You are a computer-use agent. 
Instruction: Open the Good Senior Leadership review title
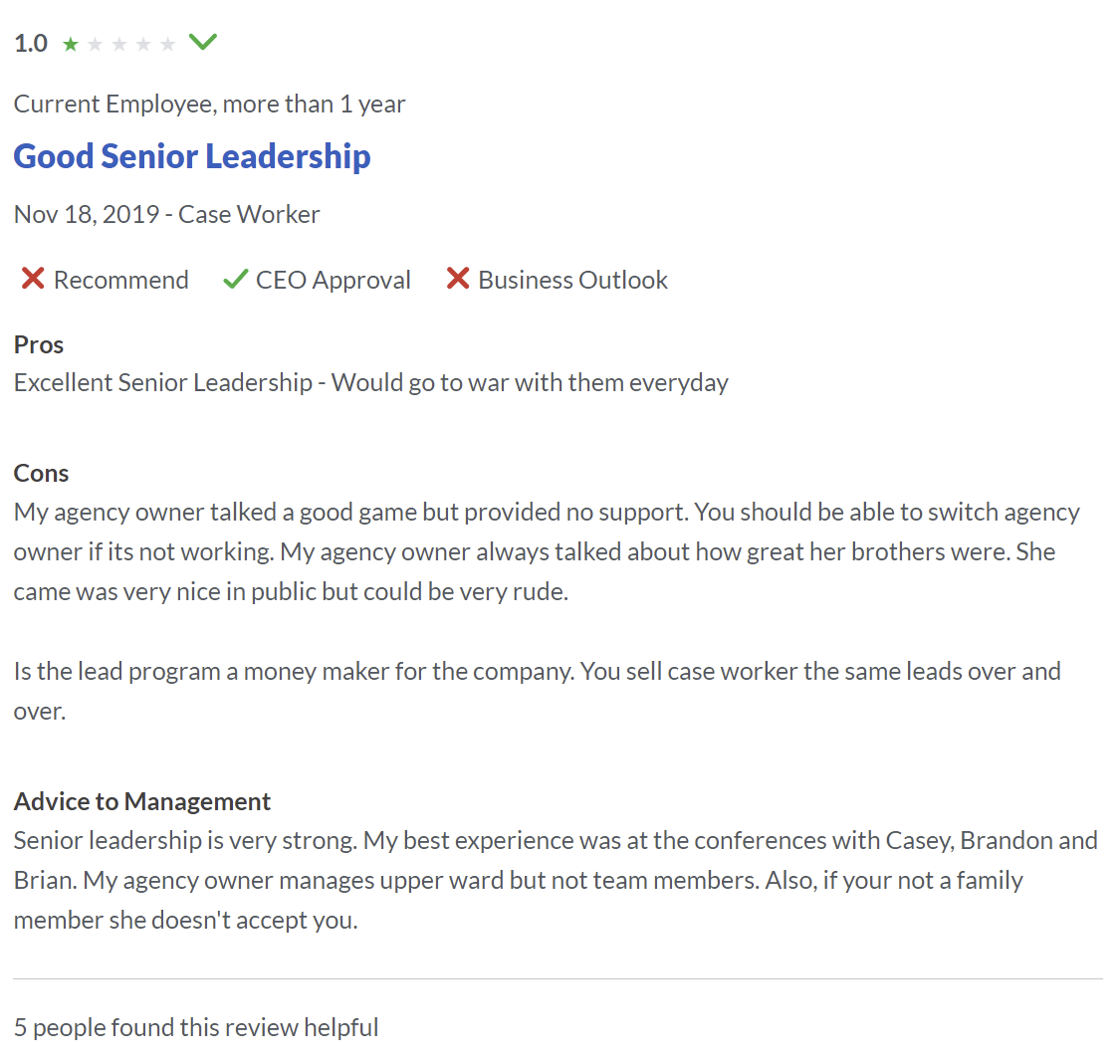point(192,156)
